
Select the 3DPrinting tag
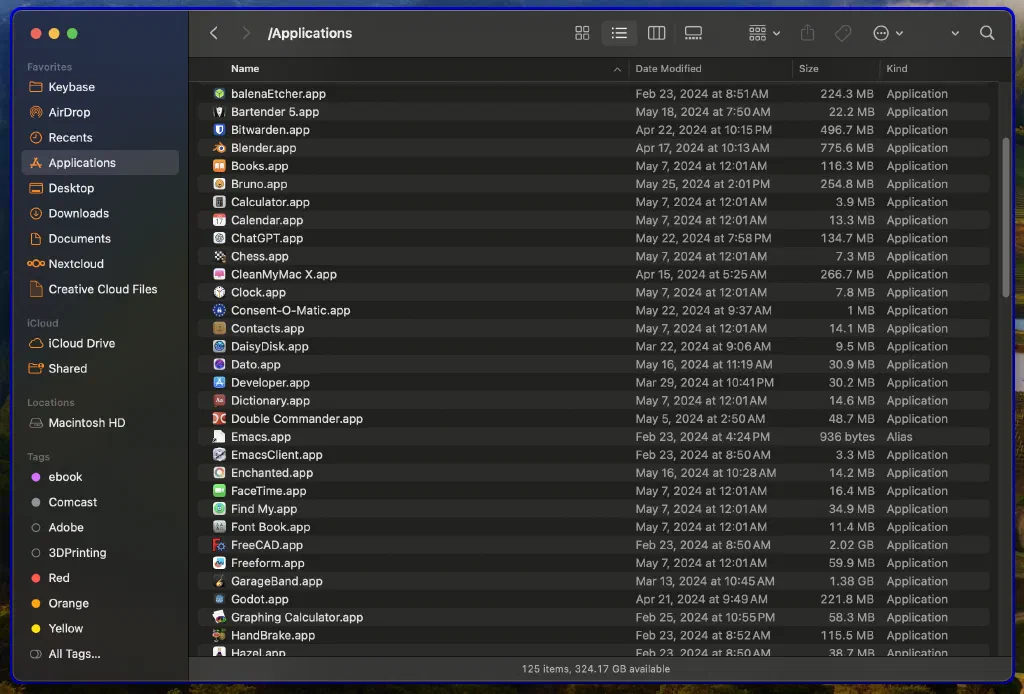point(100,553)
